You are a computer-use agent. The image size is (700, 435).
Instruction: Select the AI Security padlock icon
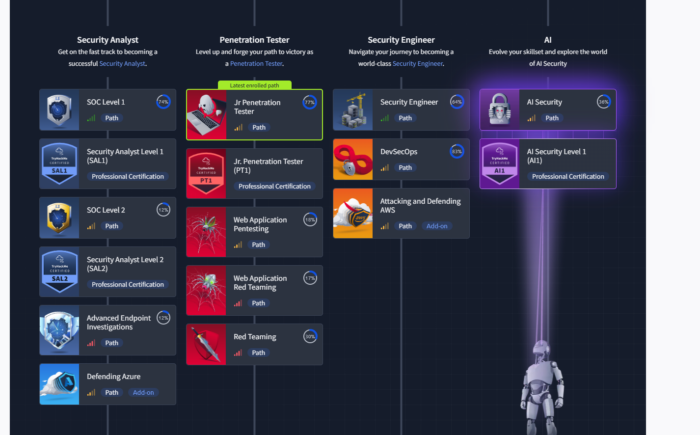(500, 110)
